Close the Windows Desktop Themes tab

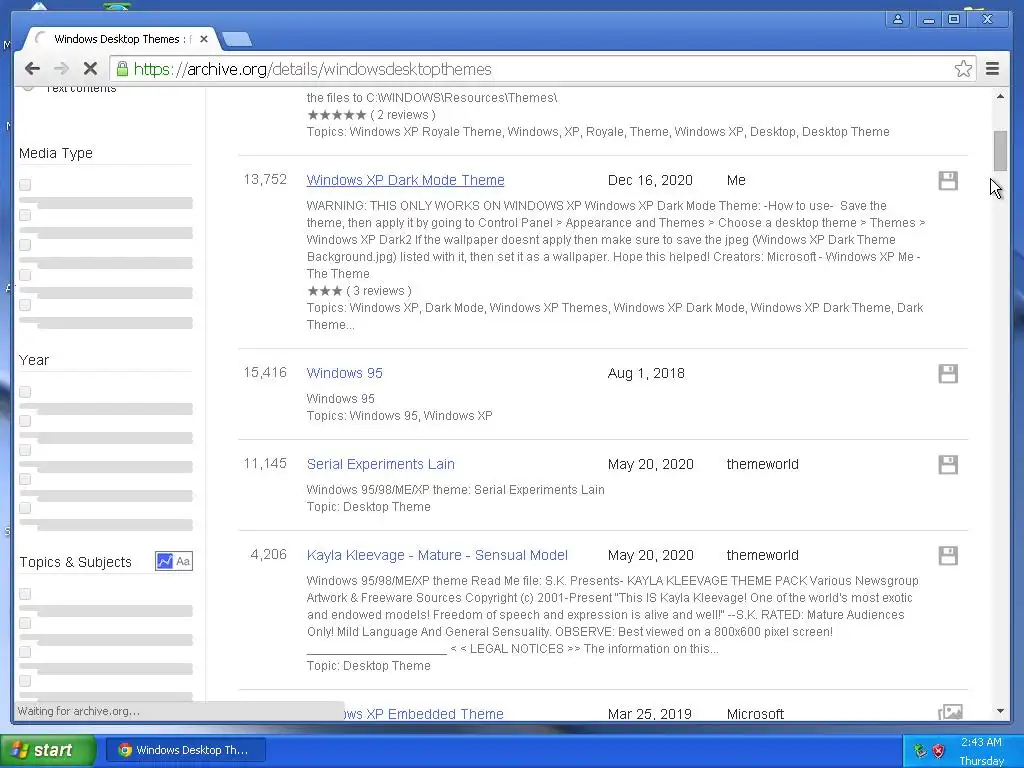(204, 39)
